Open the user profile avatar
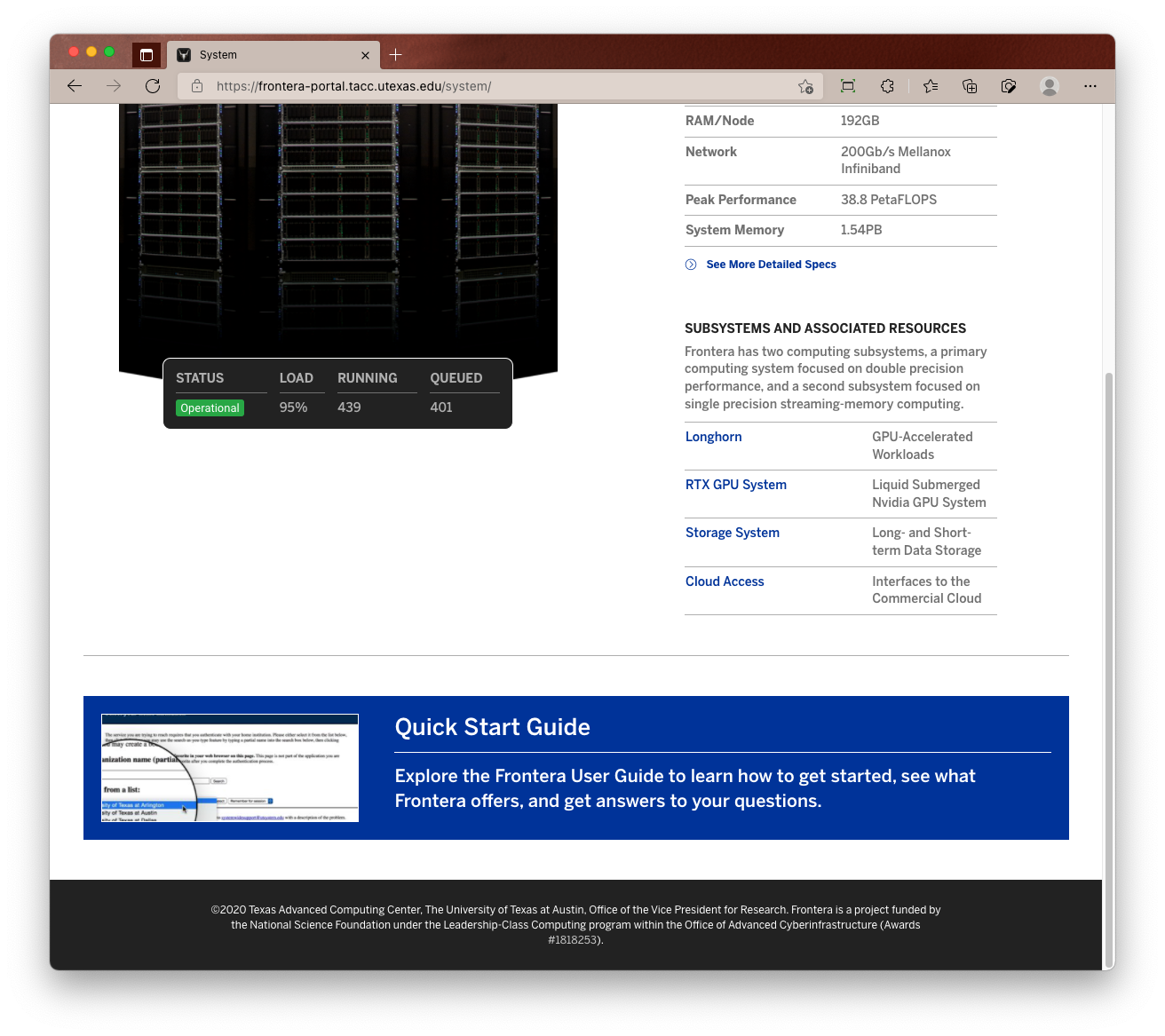 click(1050, 86)
